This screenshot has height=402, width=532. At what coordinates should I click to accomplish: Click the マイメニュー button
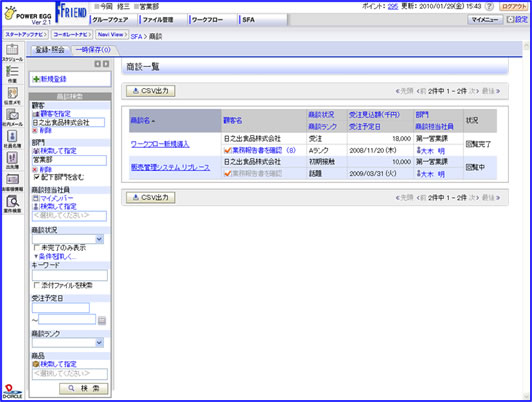click(x=485, y=20)
